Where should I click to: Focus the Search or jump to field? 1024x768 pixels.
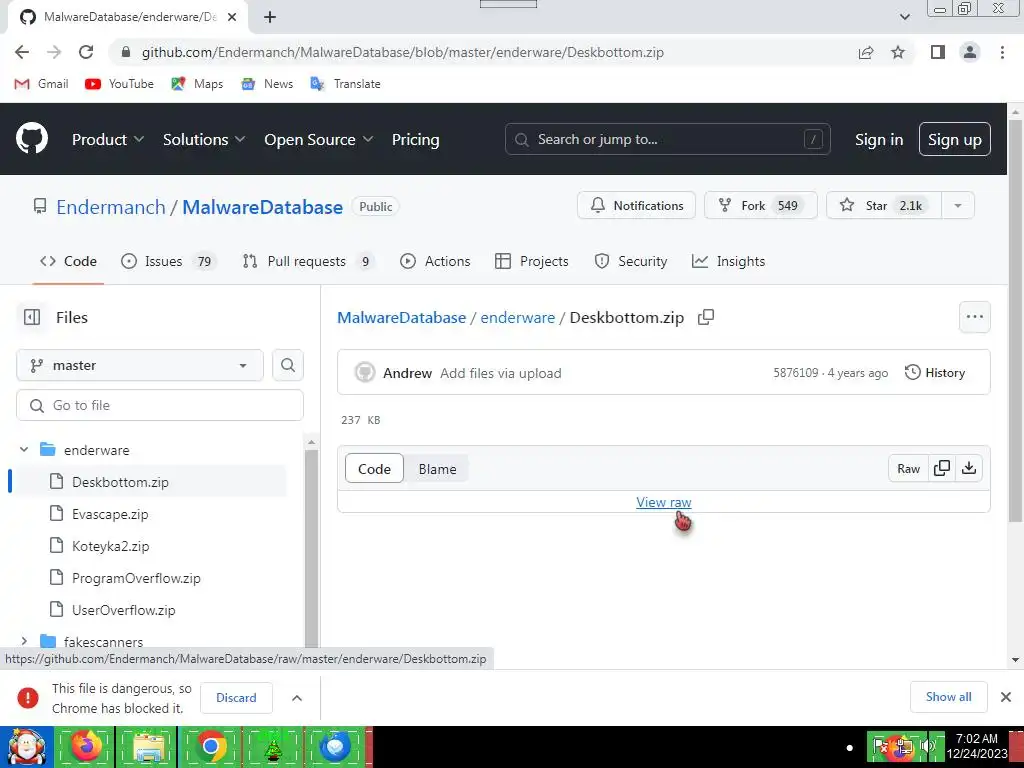667,139
